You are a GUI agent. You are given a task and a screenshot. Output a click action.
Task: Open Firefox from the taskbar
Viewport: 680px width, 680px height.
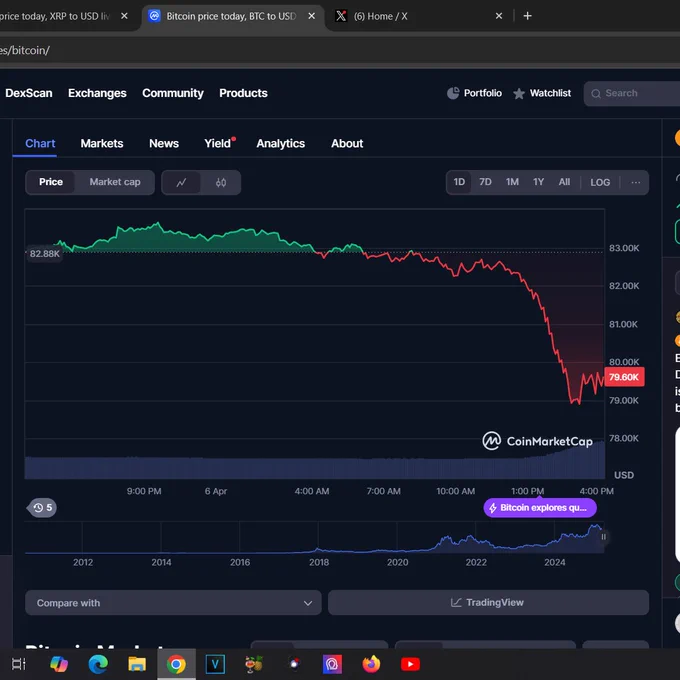point(371,664)
